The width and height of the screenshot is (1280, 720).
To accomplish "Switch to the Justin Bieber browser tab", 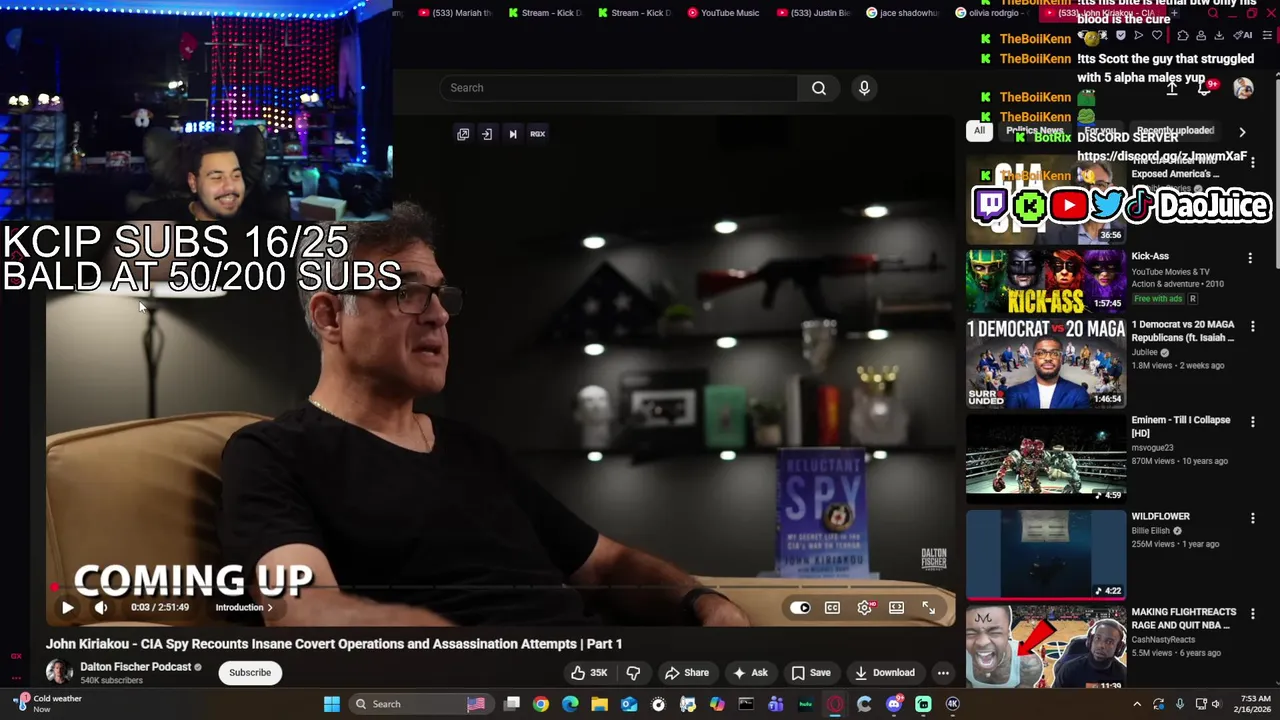I will (815, 13).
